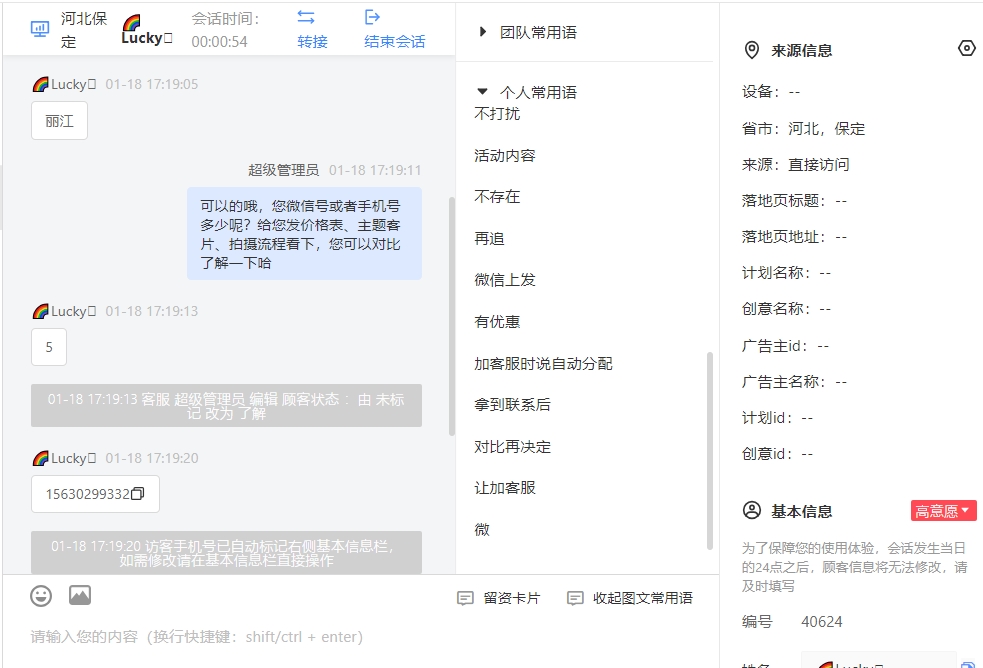This screenshot has width=983, height=668.
Task: Click the location pin icon of 来源信息
Action: tap(752, 50)
